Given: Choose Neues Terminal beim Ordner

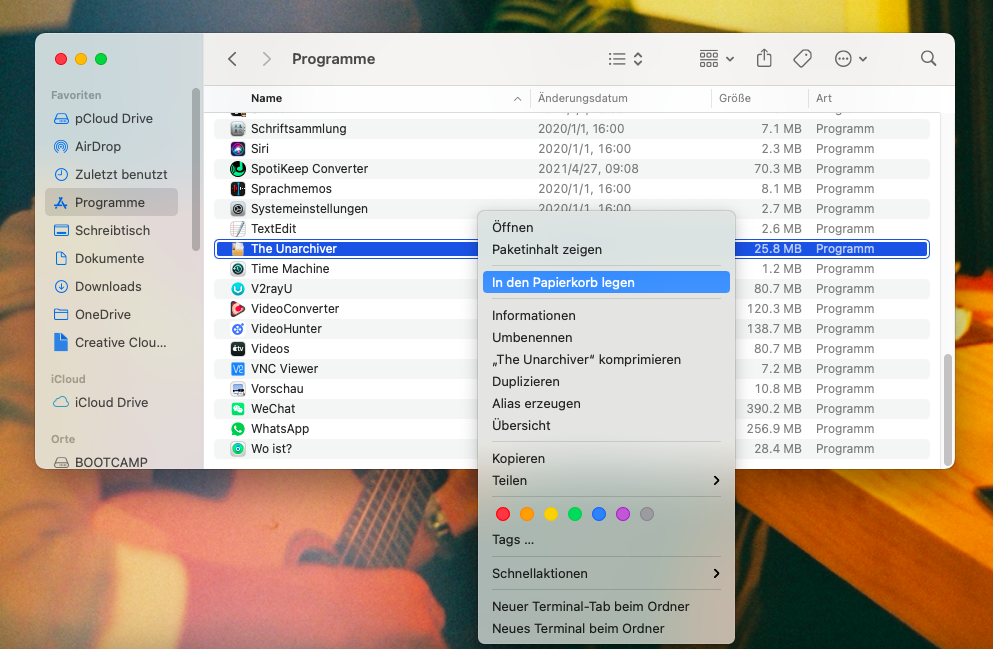Looking at the screenshot, I should (606, 628).
